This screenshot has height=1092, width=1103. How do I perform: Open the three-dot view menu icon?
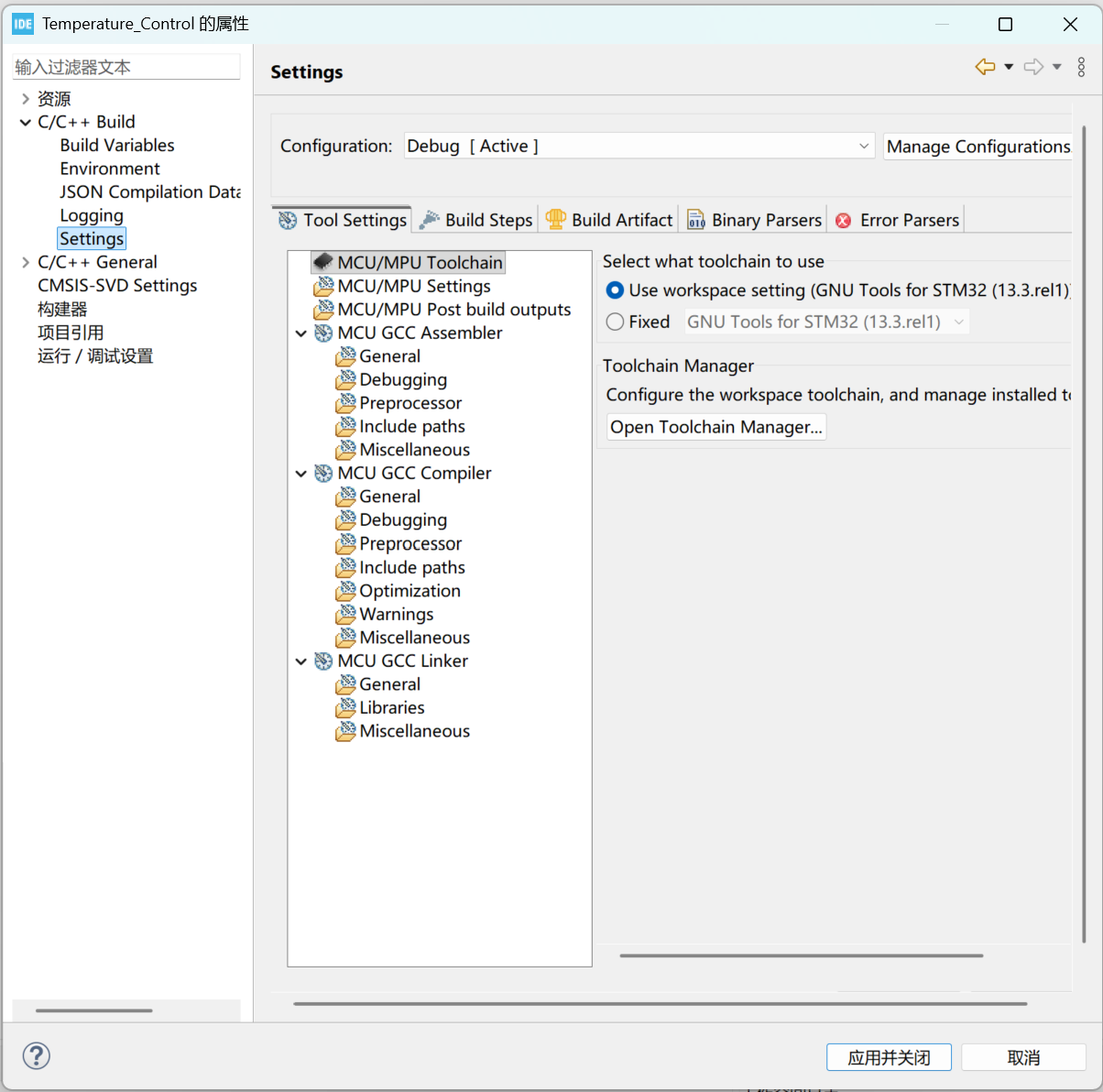click(1081, 67)
